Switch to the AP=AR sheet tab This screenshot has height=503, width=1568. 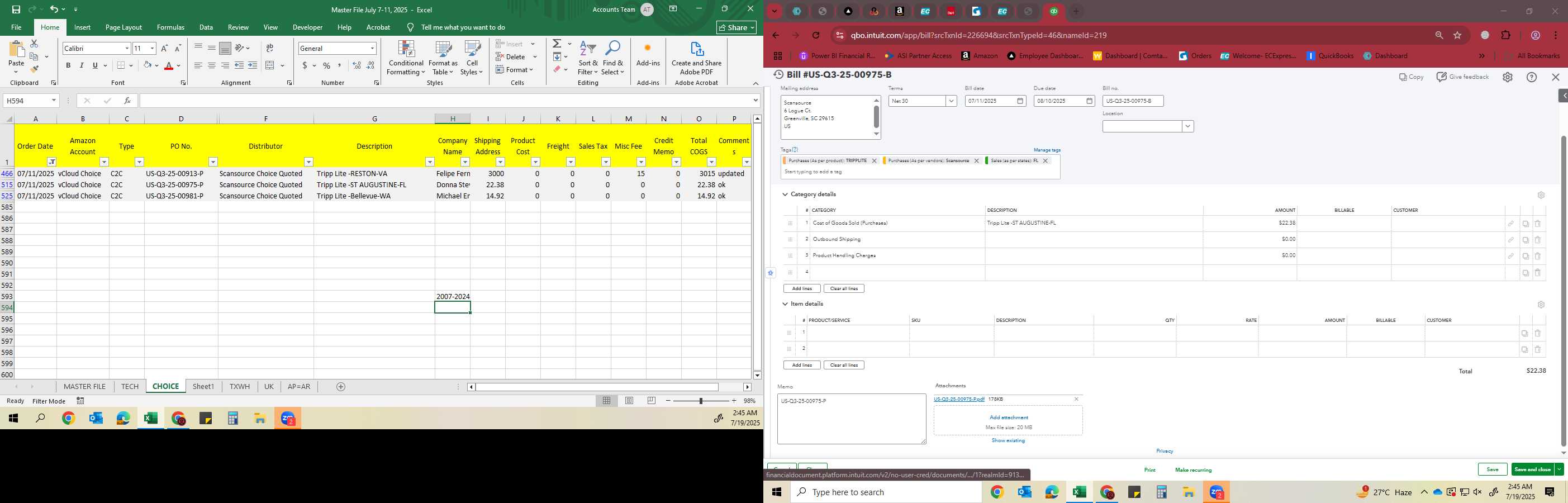299,387
